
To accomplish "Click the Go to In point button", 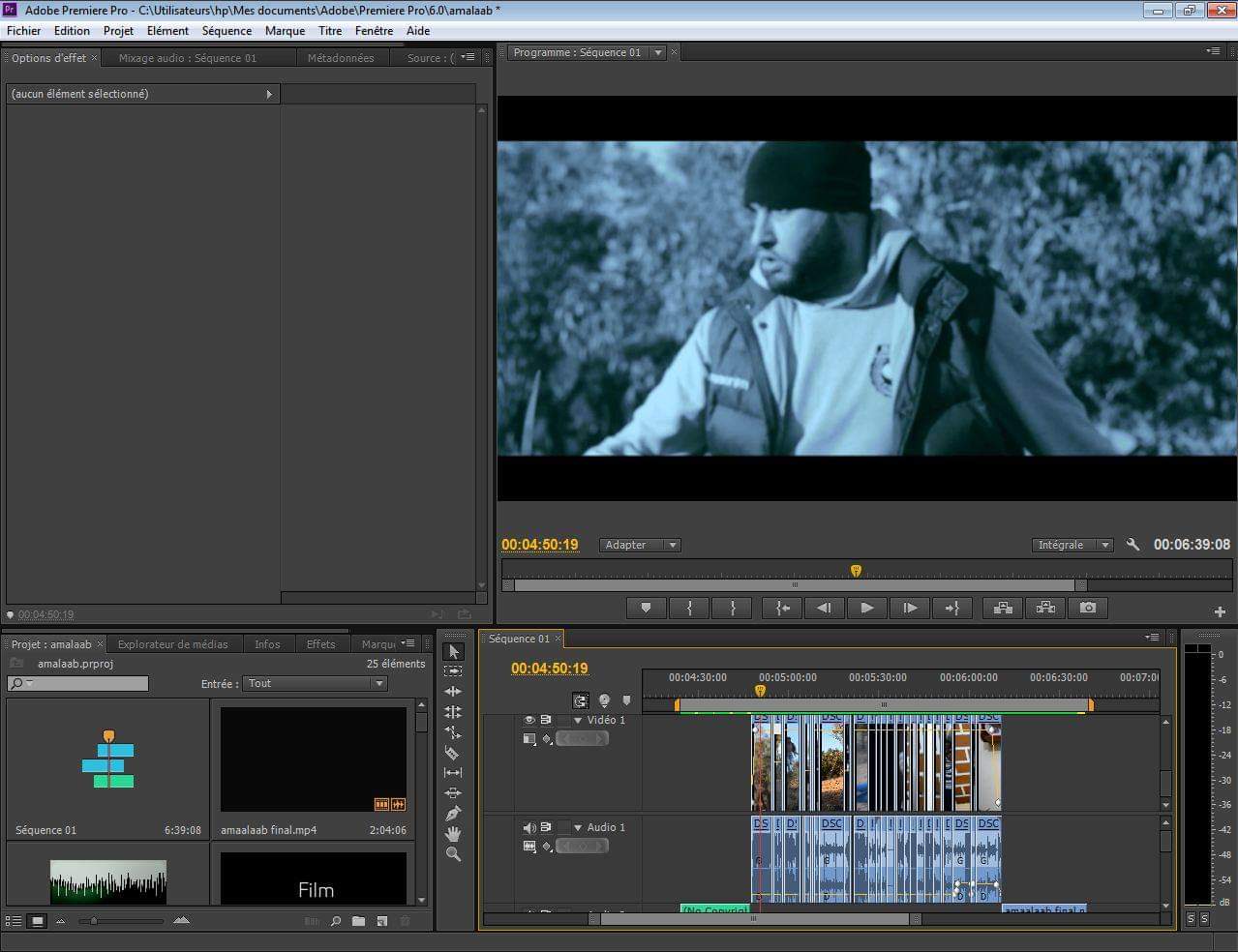I will (x=782, y=608).
